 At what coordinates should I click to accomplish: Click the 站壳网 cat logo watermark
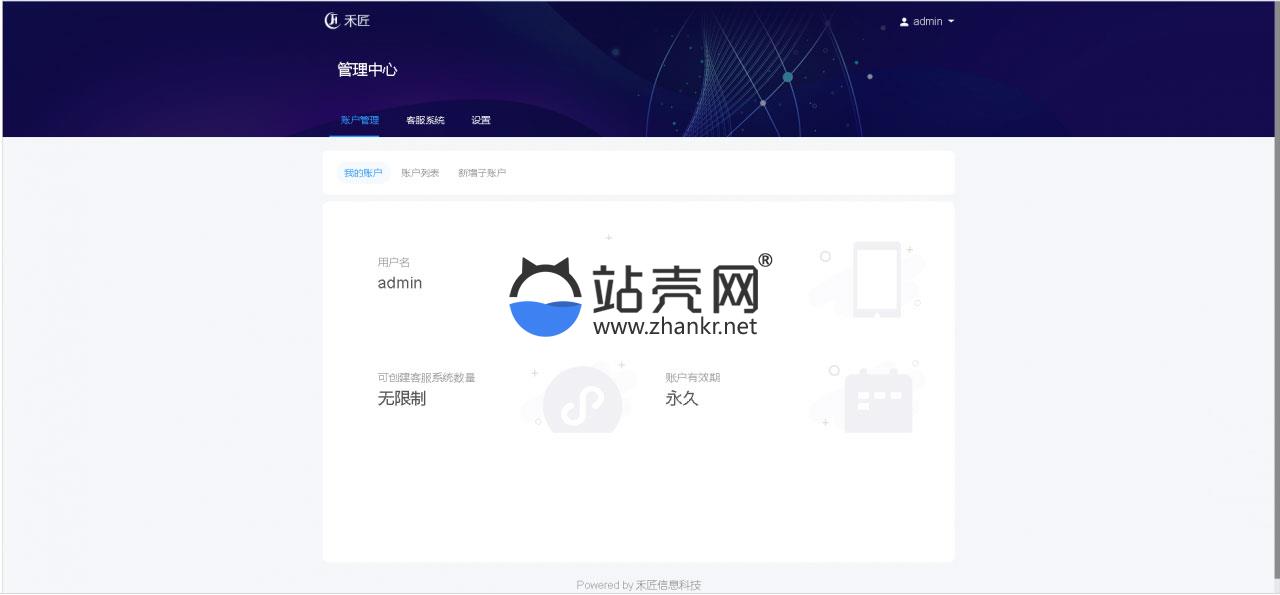[546, 298]
